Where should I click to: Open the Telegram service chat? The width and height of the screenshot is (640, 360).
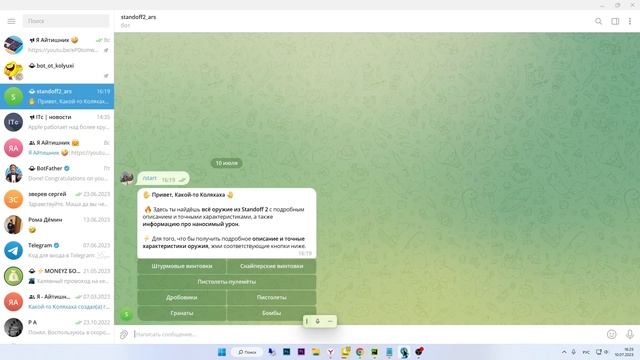[57, 250]
